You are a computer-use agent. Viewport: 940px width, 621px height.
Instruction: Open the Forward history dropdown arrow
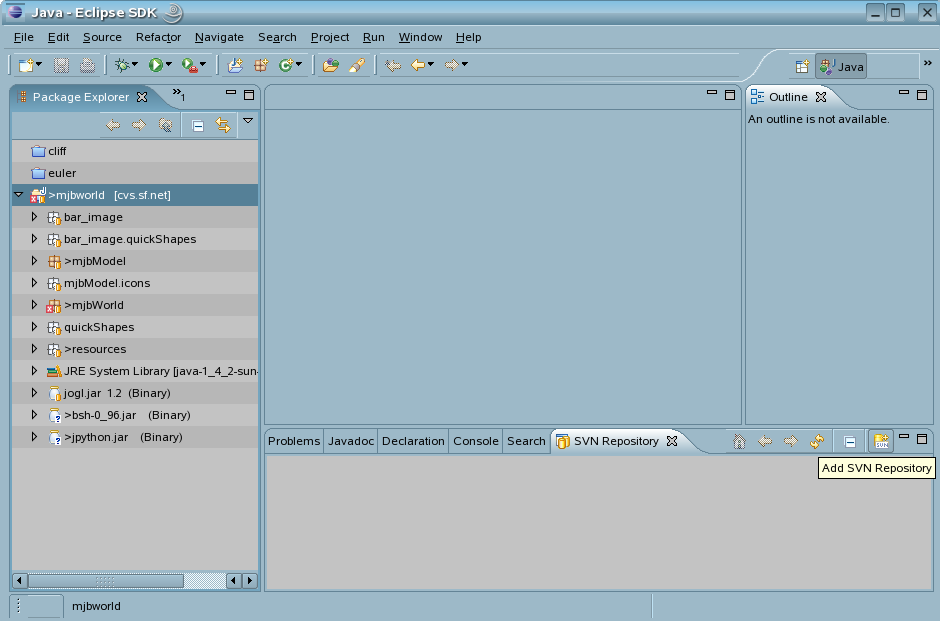click(x=465, y=64)
